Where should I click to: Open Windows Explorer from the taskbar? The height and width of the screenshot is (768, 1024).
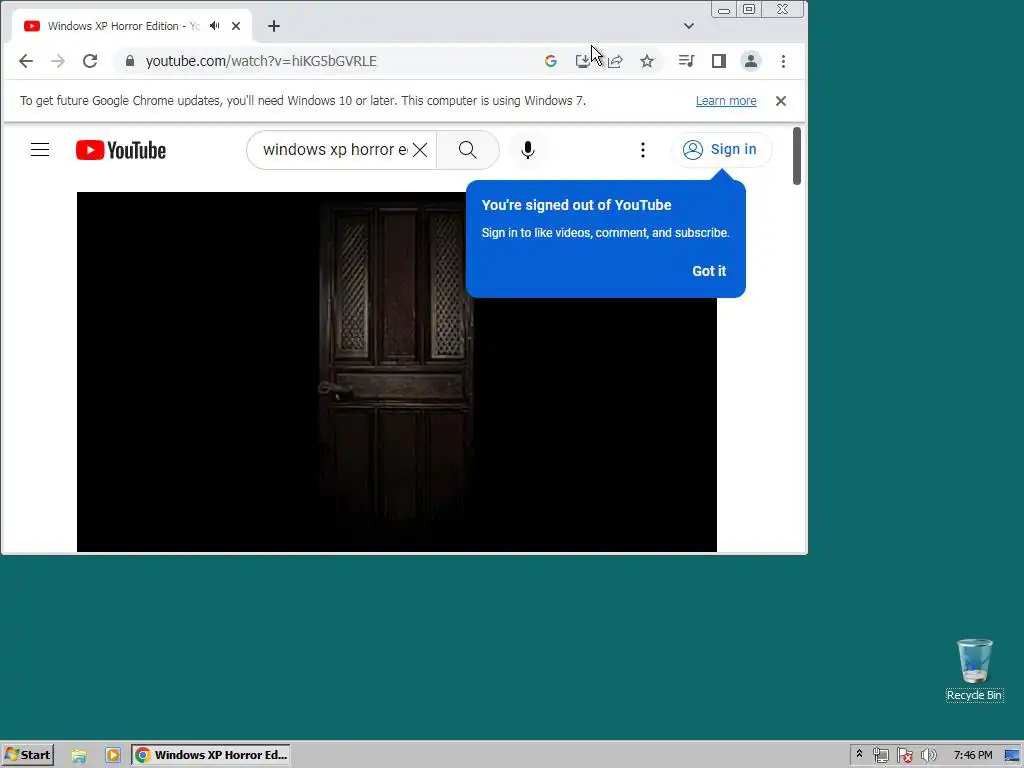point(79,755)
